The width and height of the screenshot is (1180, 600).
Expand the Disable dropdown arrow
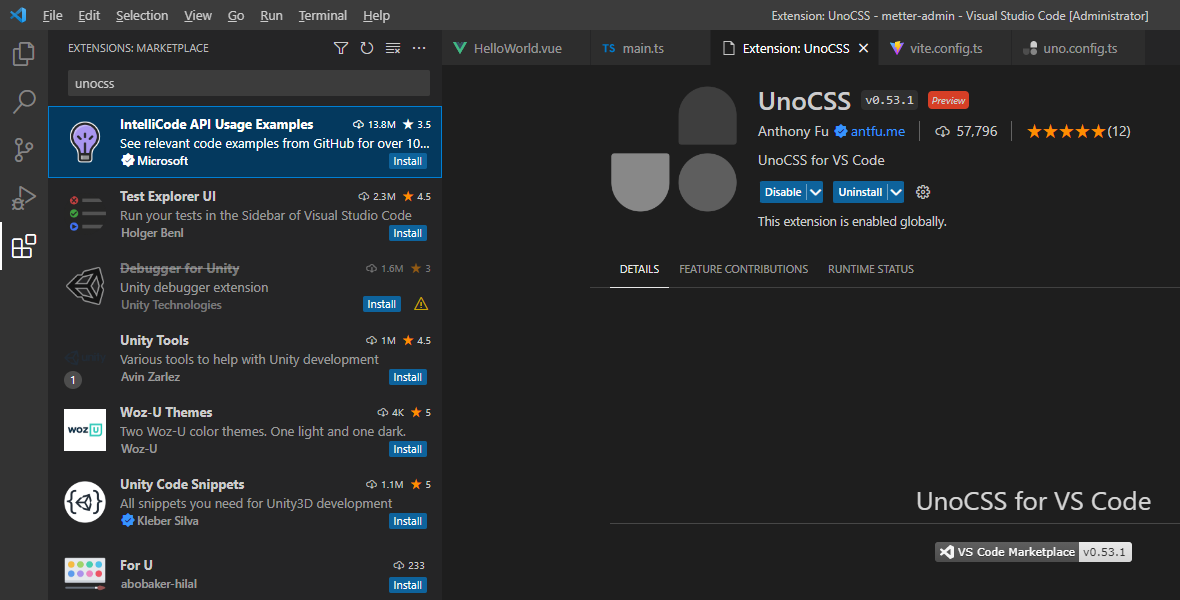815,192
